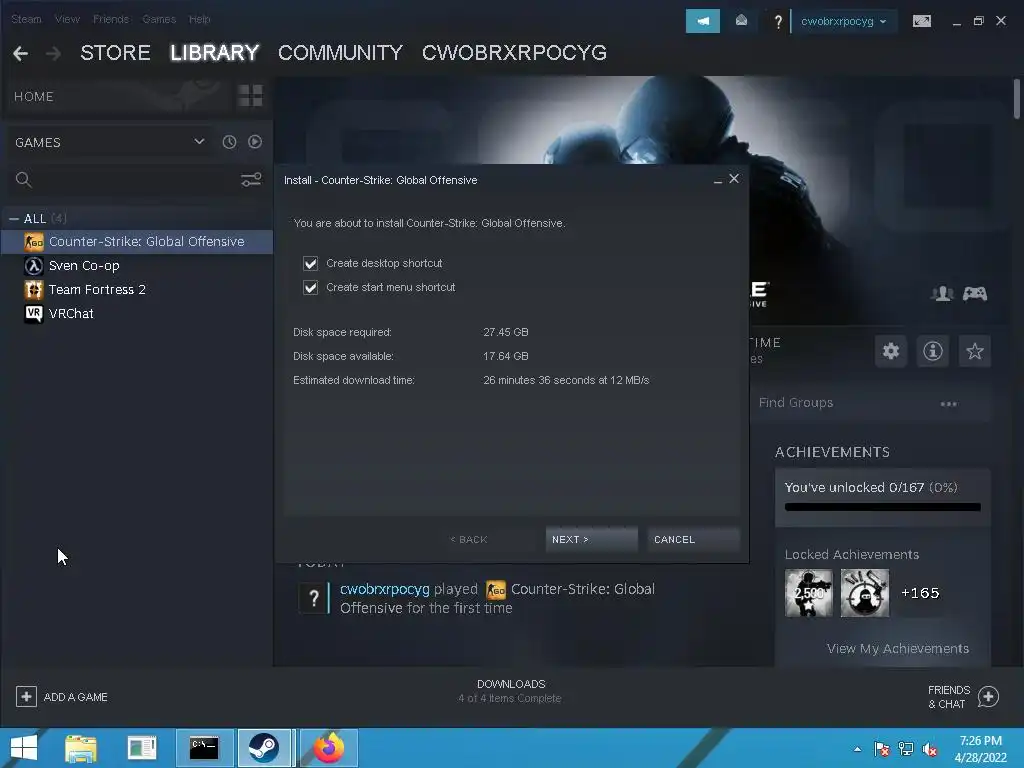This screenshot has height=768, width=1024.
Task: Click the library page vertical scrollbar
Action: pyautogui.click(x=1017, y=99)
